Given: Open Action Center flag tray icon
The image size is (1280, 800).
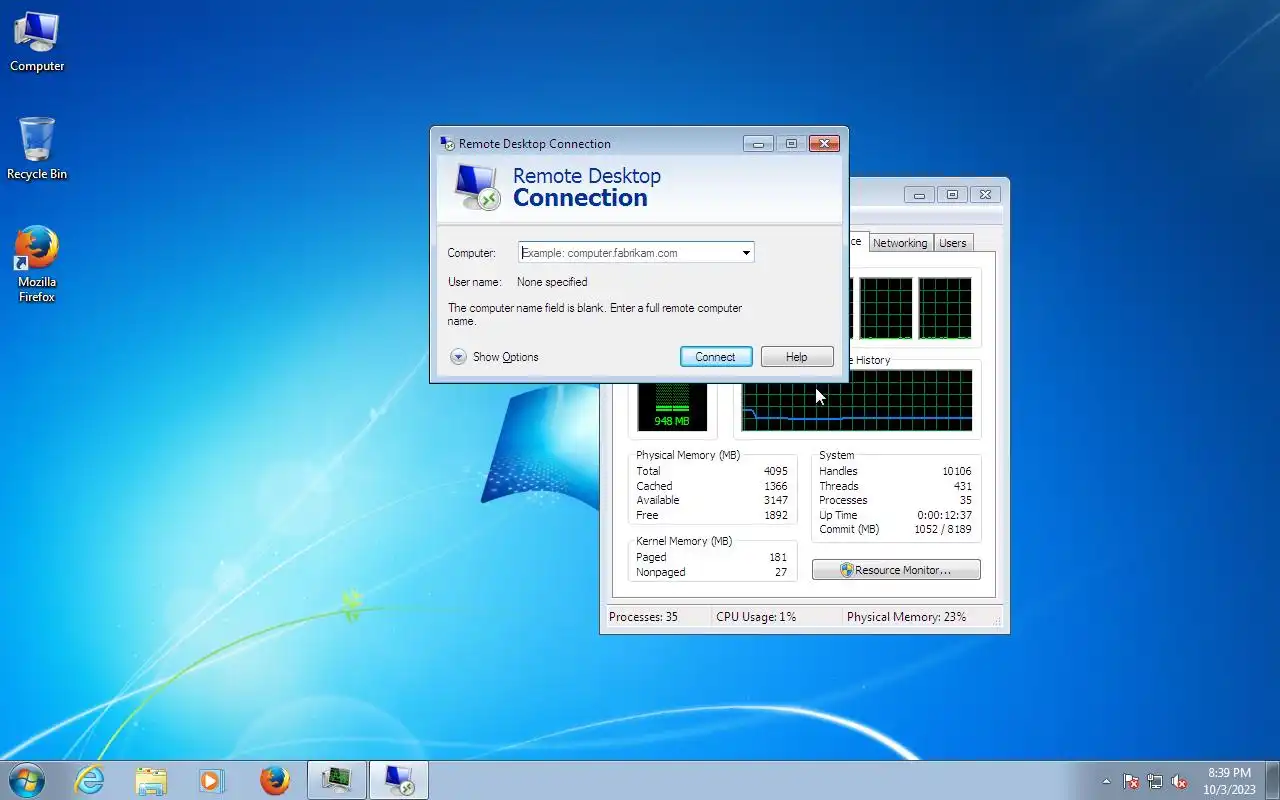Looking at the screenshot, I should click(1131, 781).
